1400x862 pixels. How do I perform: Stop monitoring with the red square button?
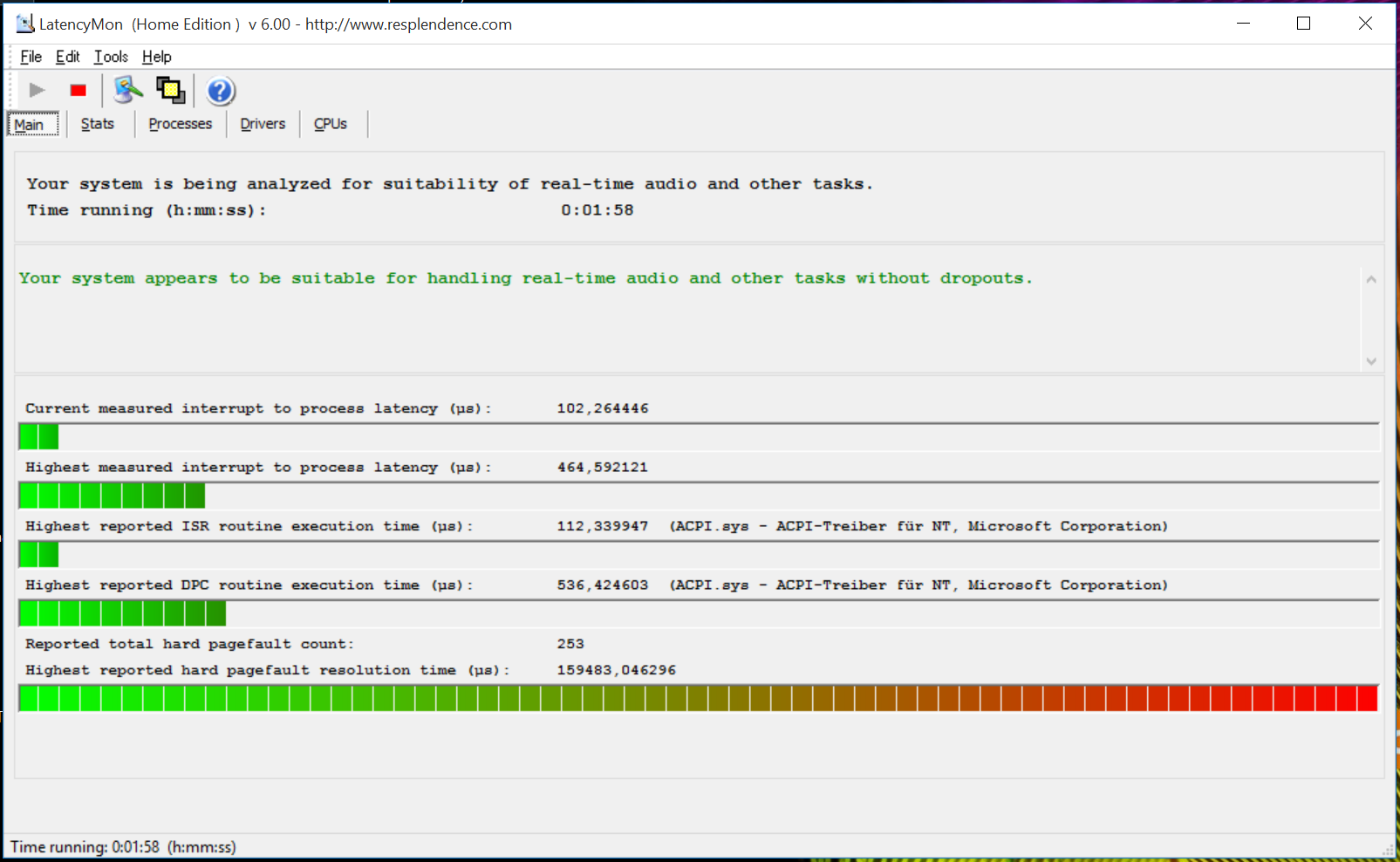click(x=79, y=90)
